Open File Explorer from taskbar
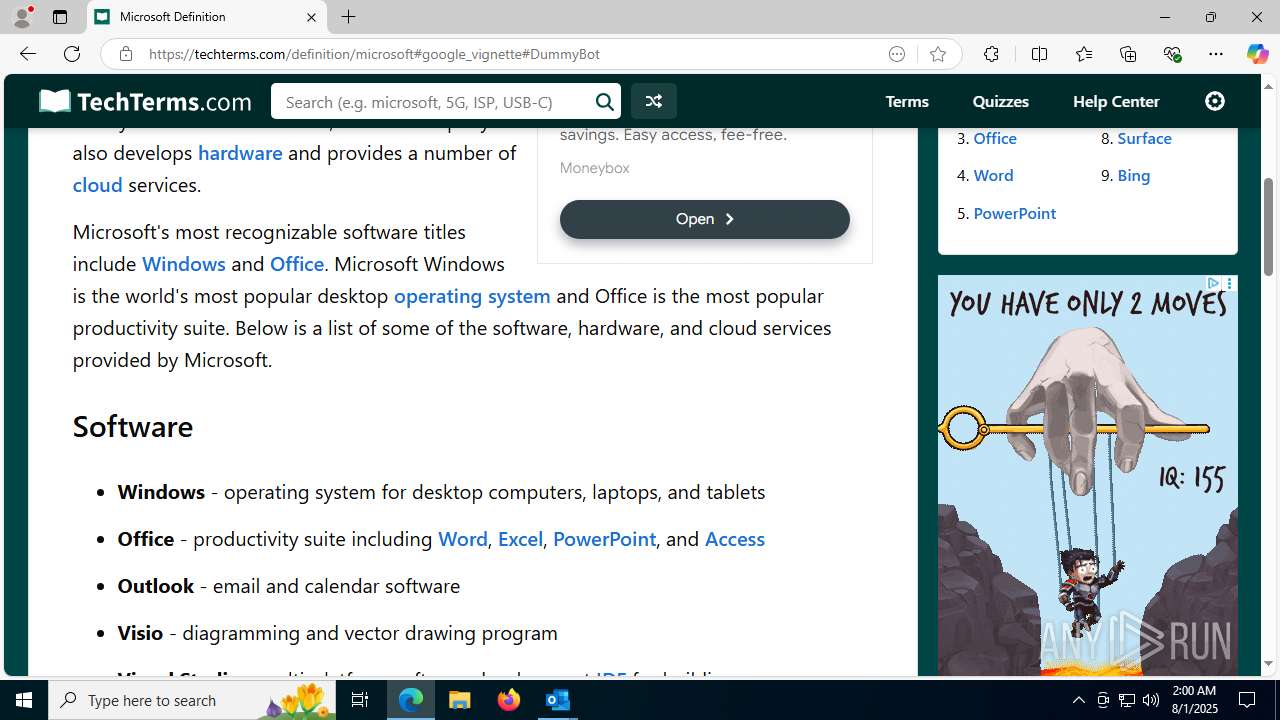 pyautogui.click(x=460, y=700)
